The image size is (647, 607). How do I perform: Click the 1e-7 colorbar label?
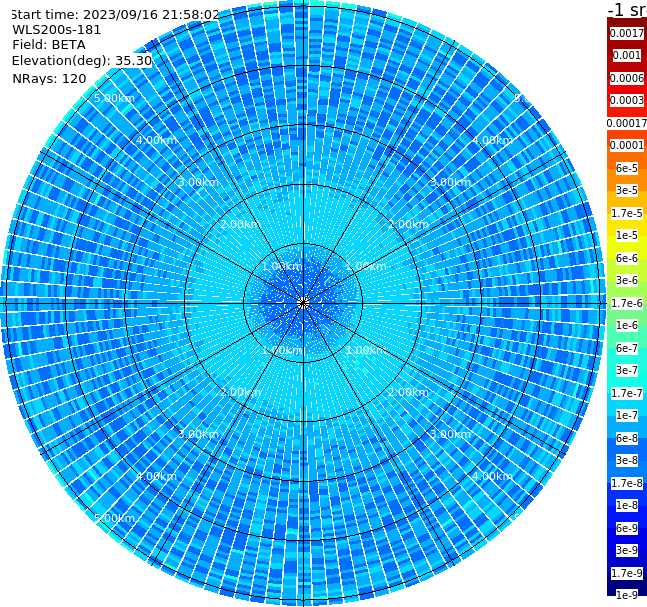(627, 415)
